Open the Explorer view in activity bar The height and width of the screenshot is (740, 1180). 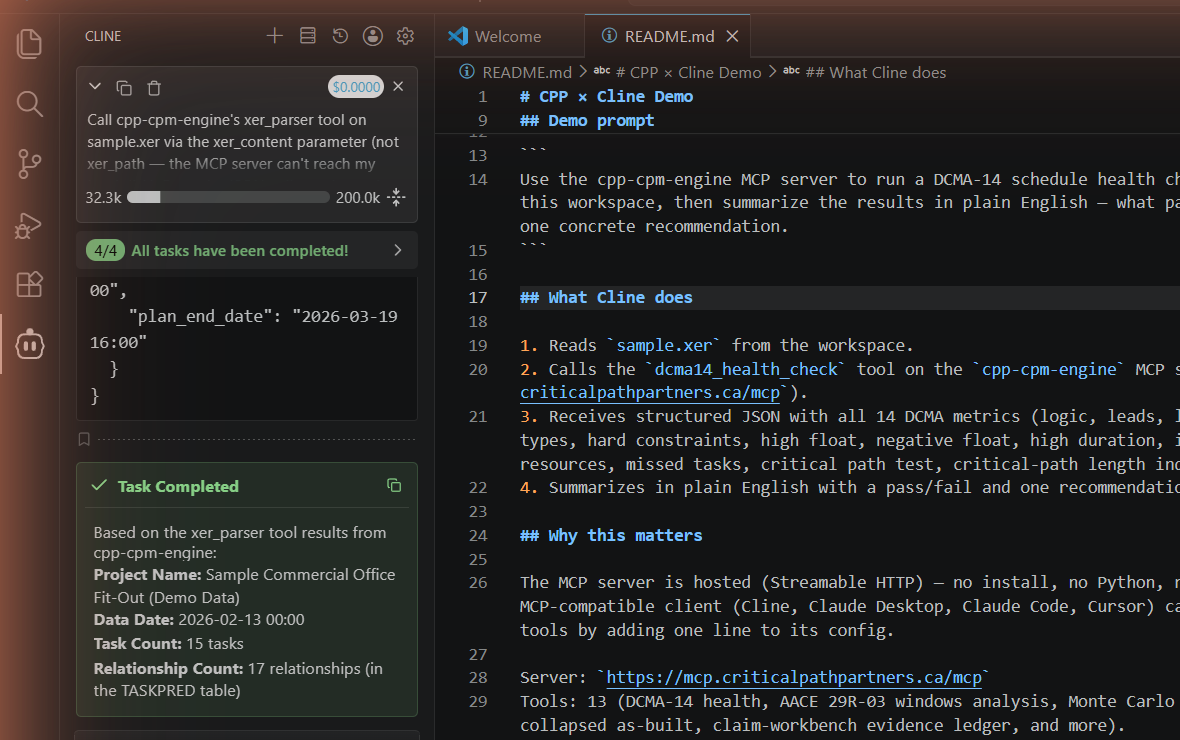pos(29,44)
